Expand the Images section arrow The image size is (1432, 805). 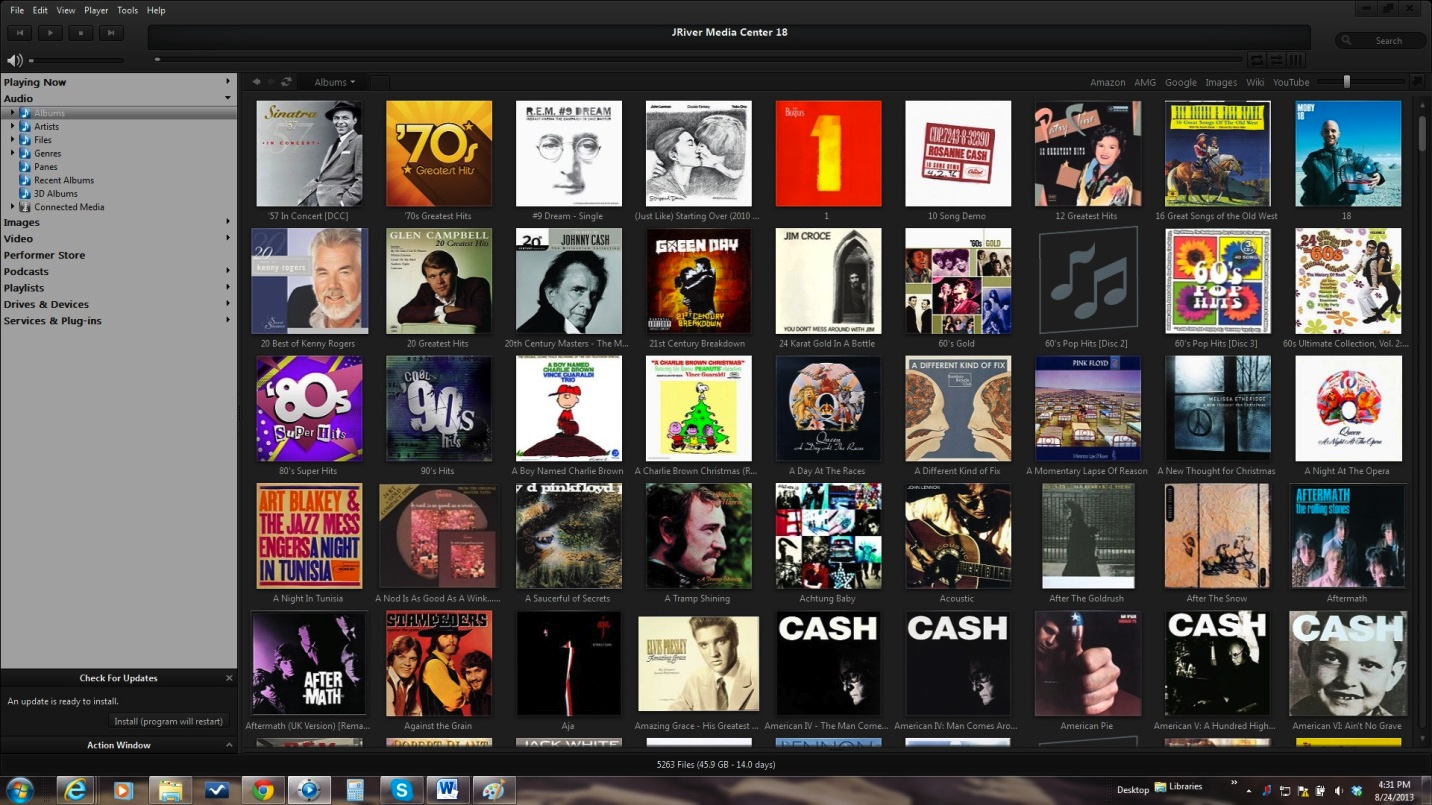(x=228, y=222)
